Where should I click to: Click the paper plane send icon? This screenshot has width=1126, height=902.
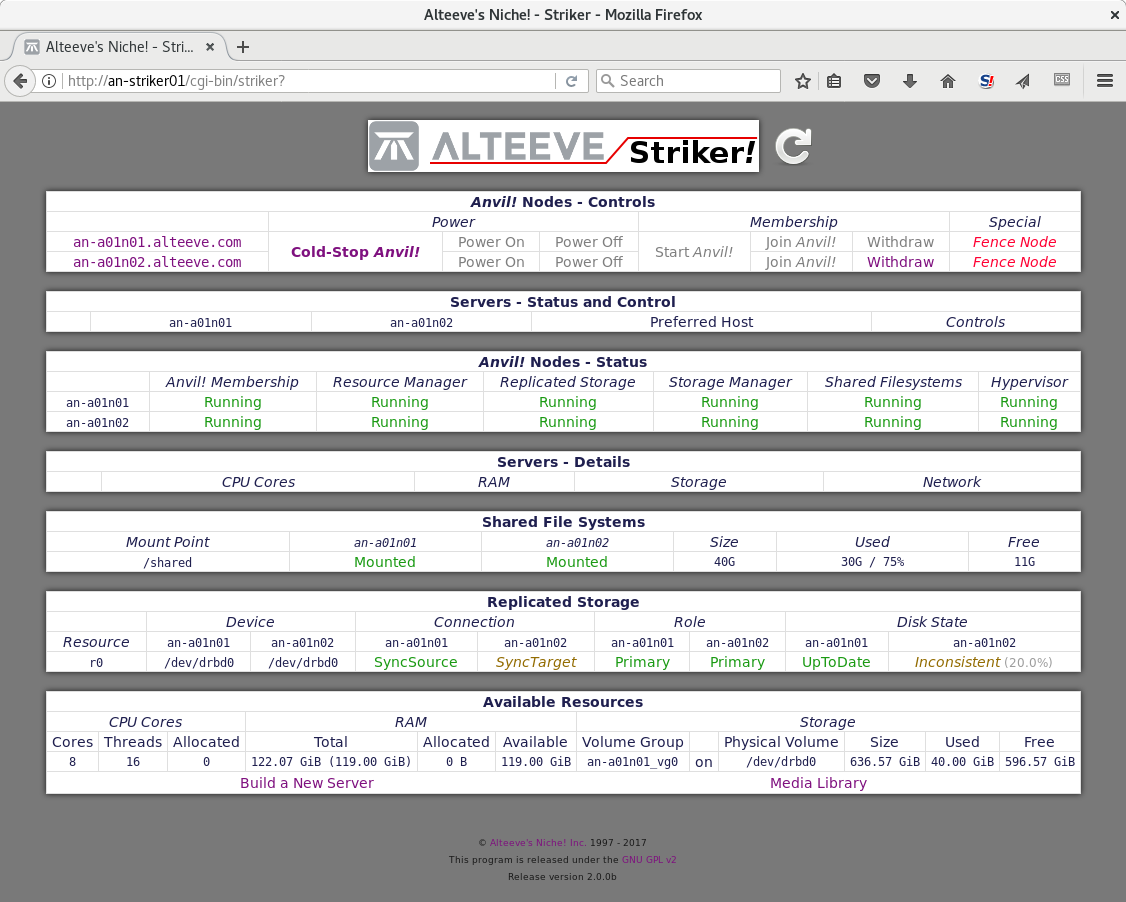coord(1023,81)
